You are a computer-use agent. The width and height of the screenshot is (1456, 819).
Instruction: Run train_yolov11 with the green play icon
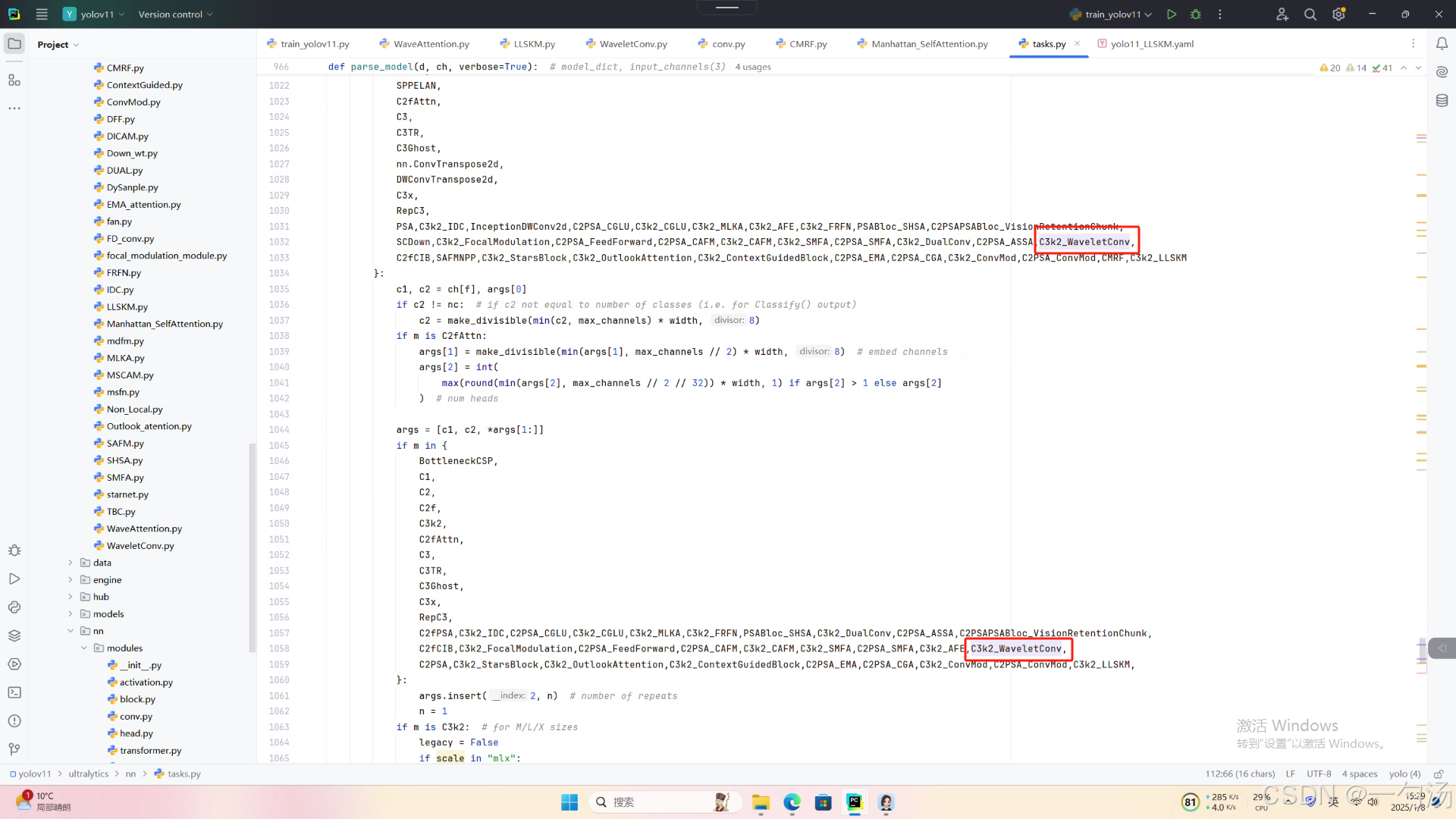(x=1172, y=14)
